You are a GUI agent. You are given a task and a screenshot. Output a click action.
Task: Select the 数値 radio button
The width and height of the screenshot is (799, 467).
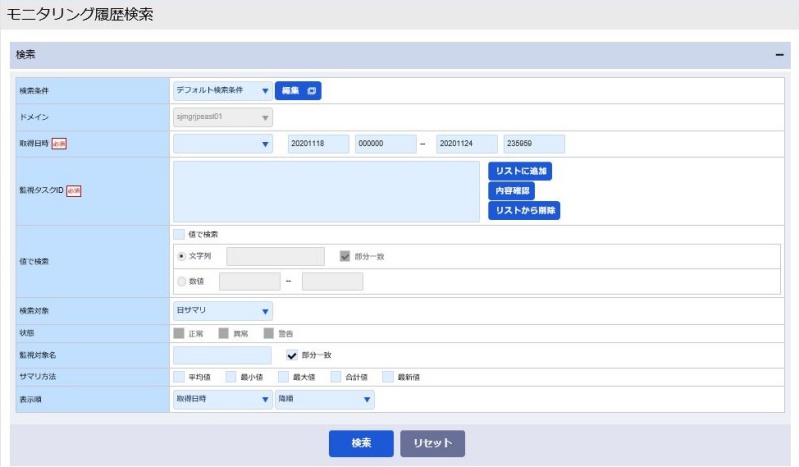click(x=181, y=281)
